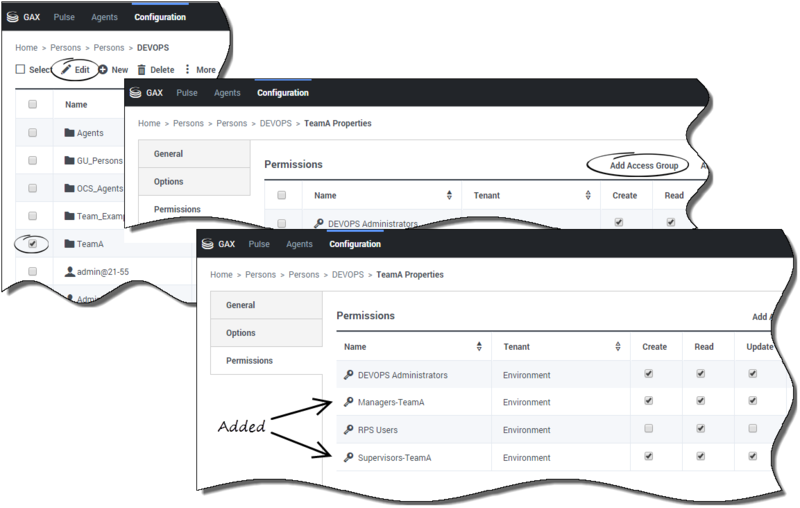Click the Add Access Group button
800x508 pixels.
[x=646, y=165]
